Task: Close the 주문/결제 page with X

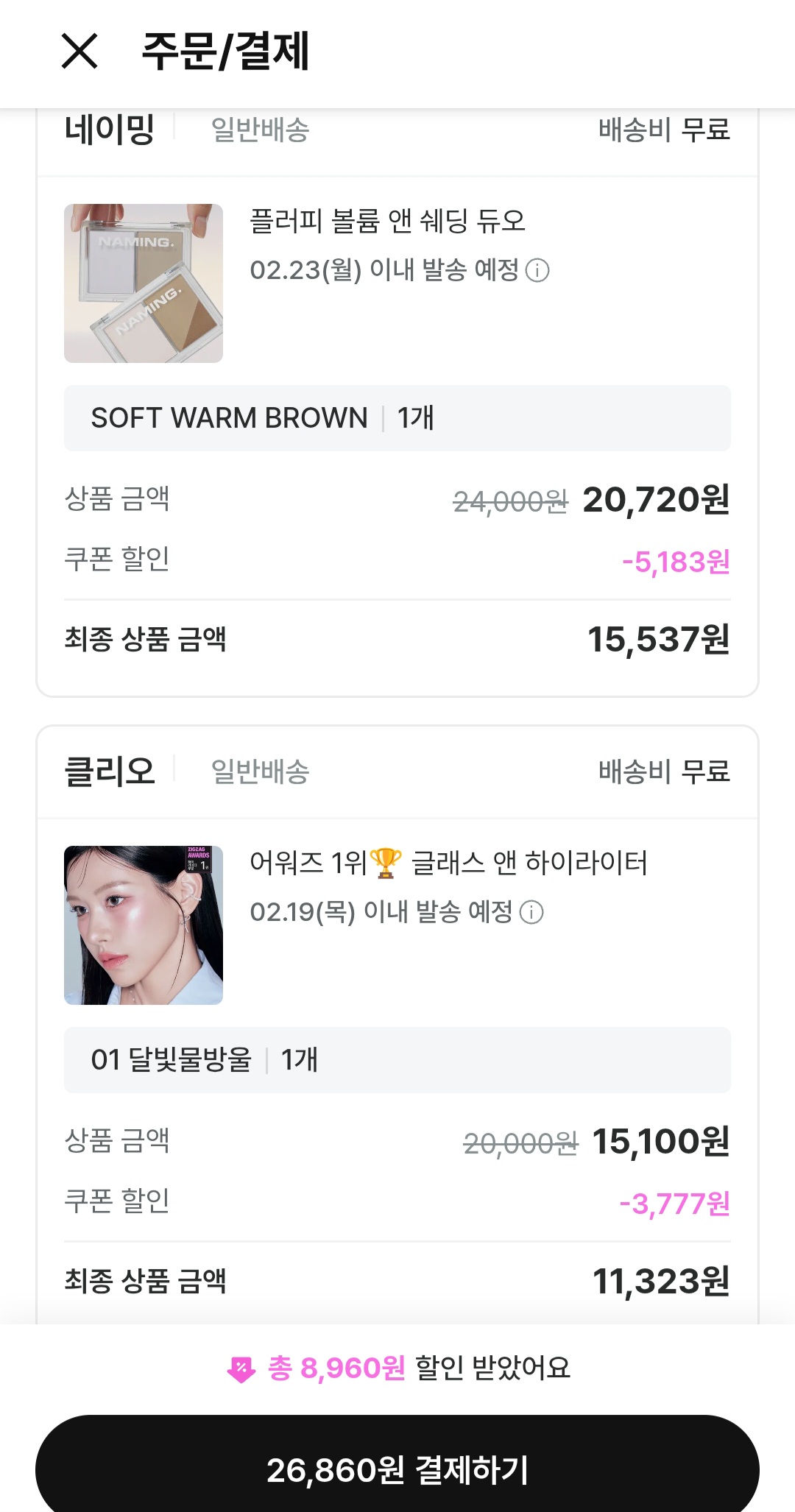Action: 79,52
